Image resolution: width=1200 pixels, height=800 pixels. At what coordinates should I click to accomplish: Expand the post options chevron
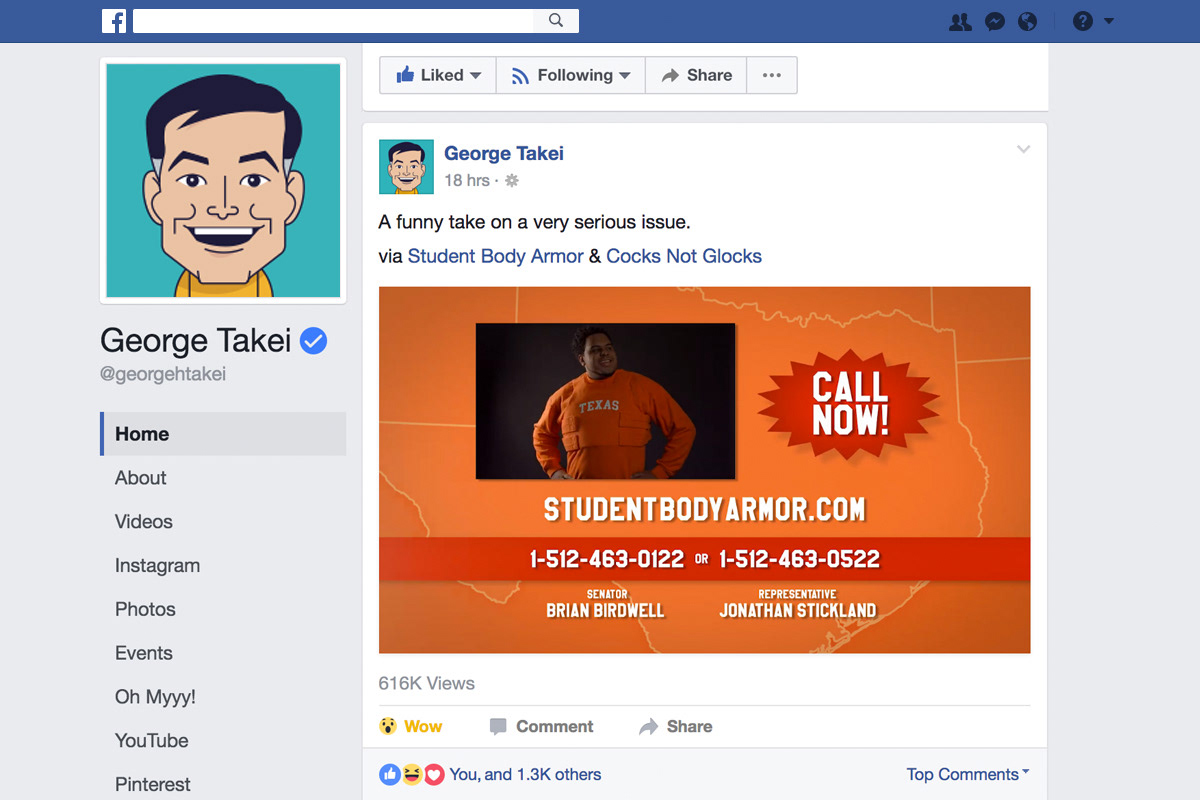click(x=1023, y=150)
